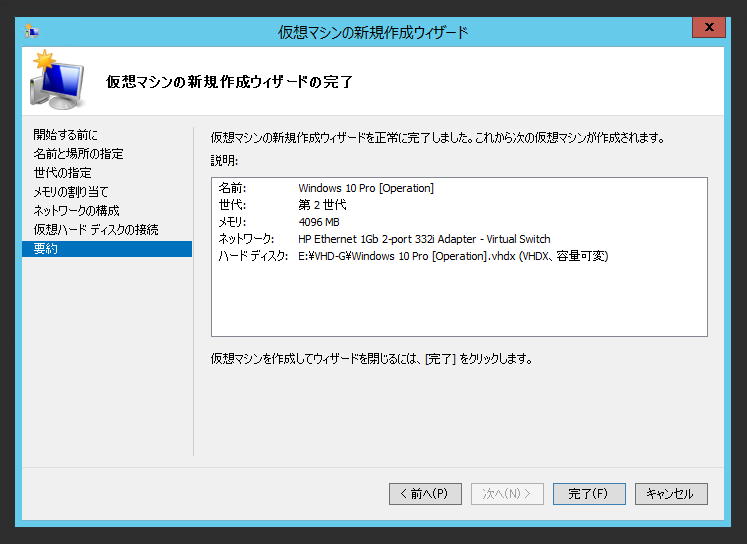The image size is (747, 544).
Task: Click the wizard icon in the title bar
Action: pyautogui.click(x=31, y=31)
